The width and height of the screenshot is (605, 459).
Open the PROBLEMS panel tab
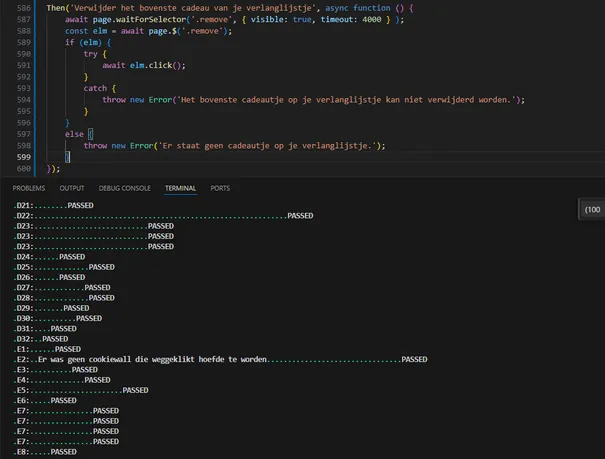[x=29, y=188]
